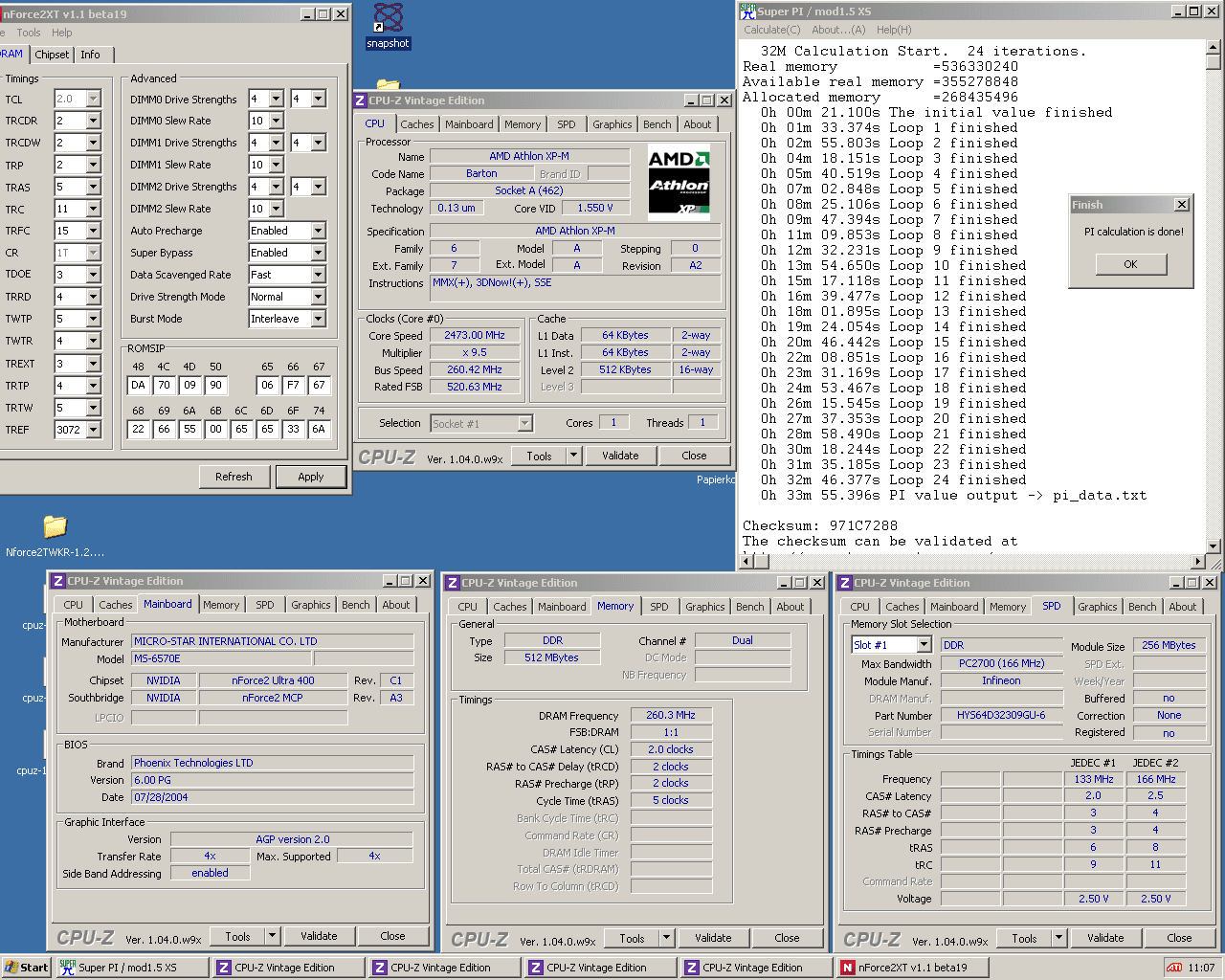The height and width of the screenshot is (980, 1225).
Task: Click the Checksum: 971C7288 line in Super PI
Action: coord(820,525)
